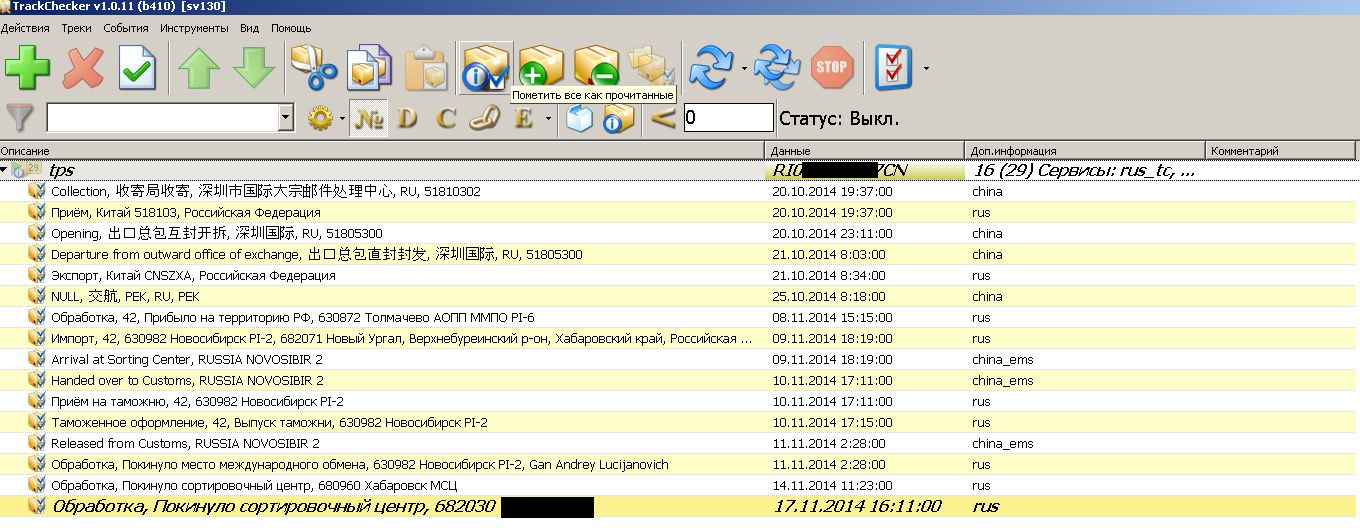Viewport: 1360px width, 528px height.
Task: Toggle the № numbering filter button
Action: tap(371, 119)
